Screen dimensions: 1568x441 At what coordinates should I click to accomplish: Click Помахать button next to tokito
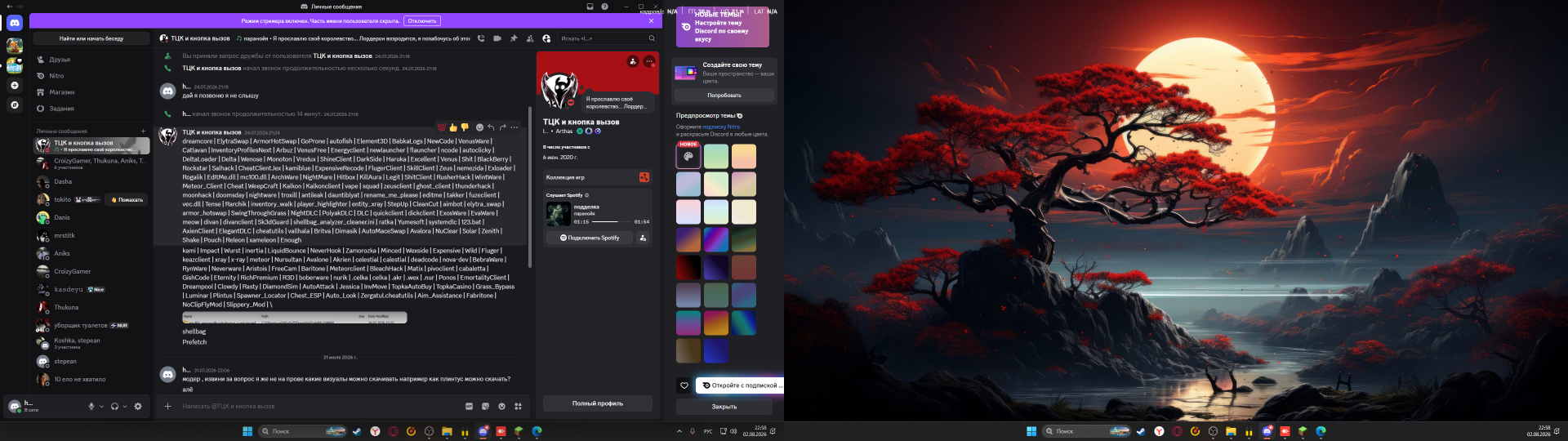coord(127,199)
